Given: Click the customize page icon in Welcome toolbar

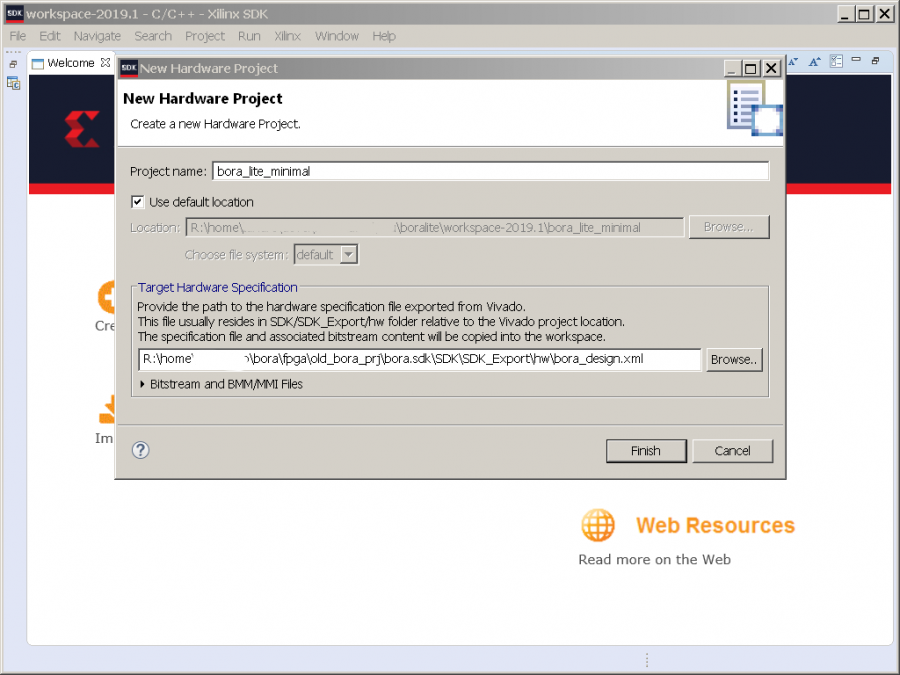Looking at the screenshot, I should click(x=836, y=62).
